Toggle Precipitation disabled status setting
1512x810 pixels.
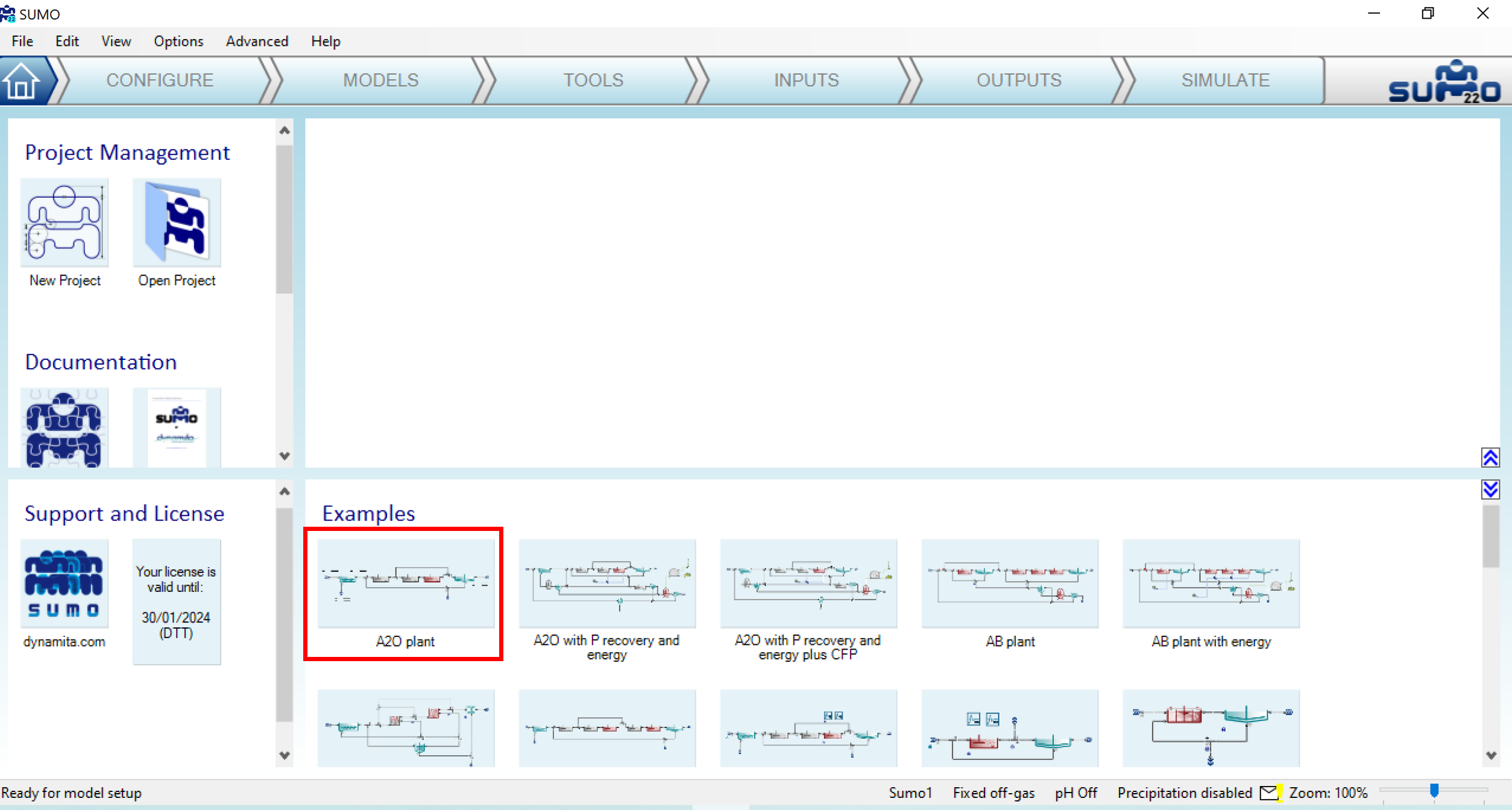point(1184,793)
